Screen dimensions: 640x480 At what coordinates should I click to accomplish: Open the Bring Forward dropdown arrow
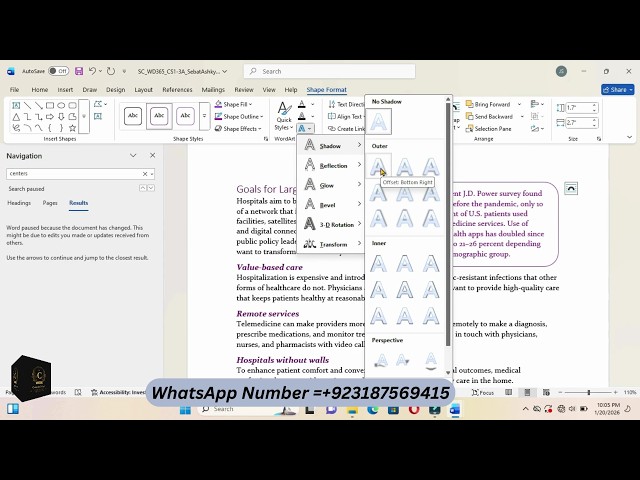pos(519,104)
